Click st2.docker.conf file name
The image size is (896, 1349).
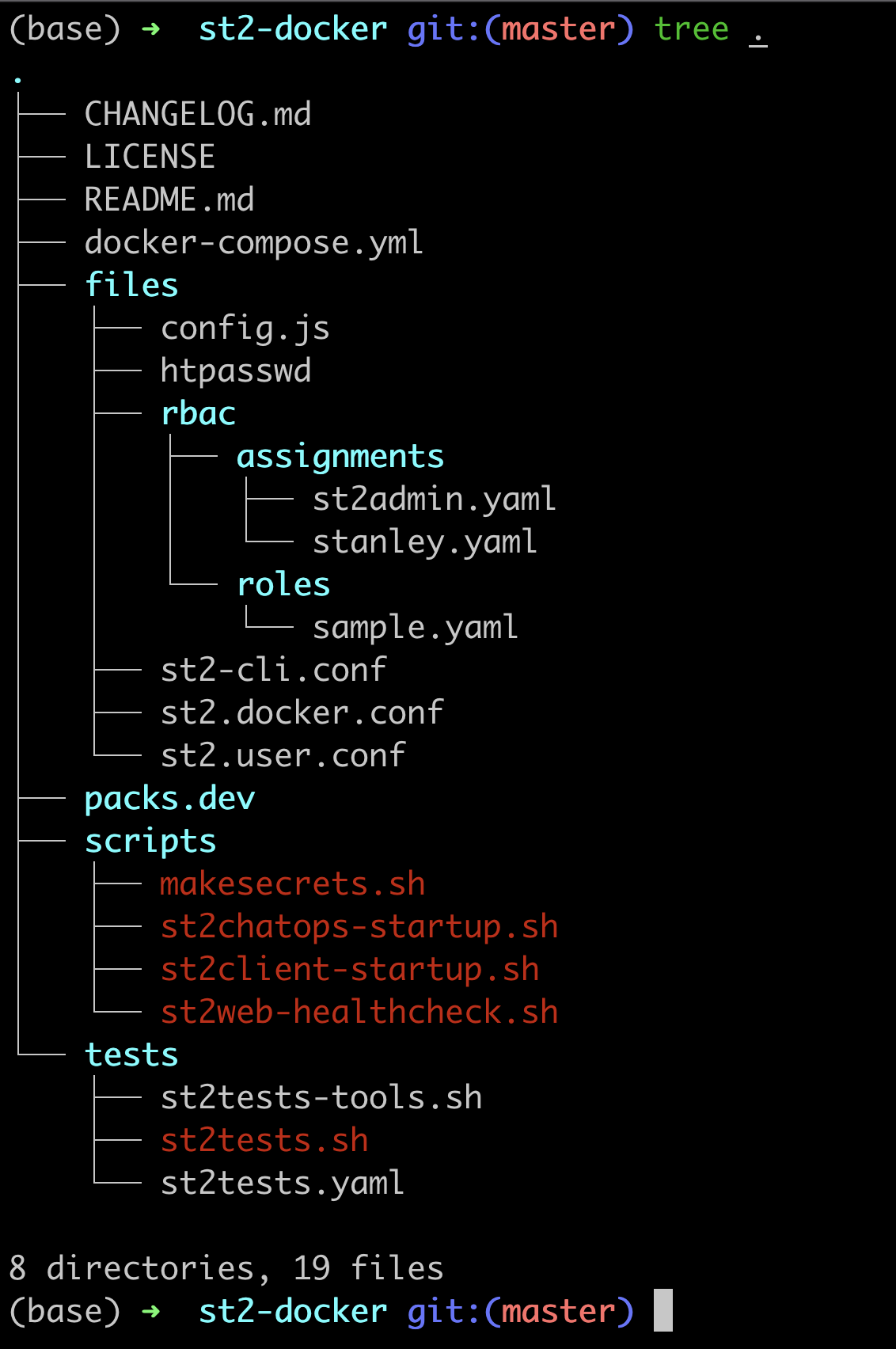click(x=302, y=712)
